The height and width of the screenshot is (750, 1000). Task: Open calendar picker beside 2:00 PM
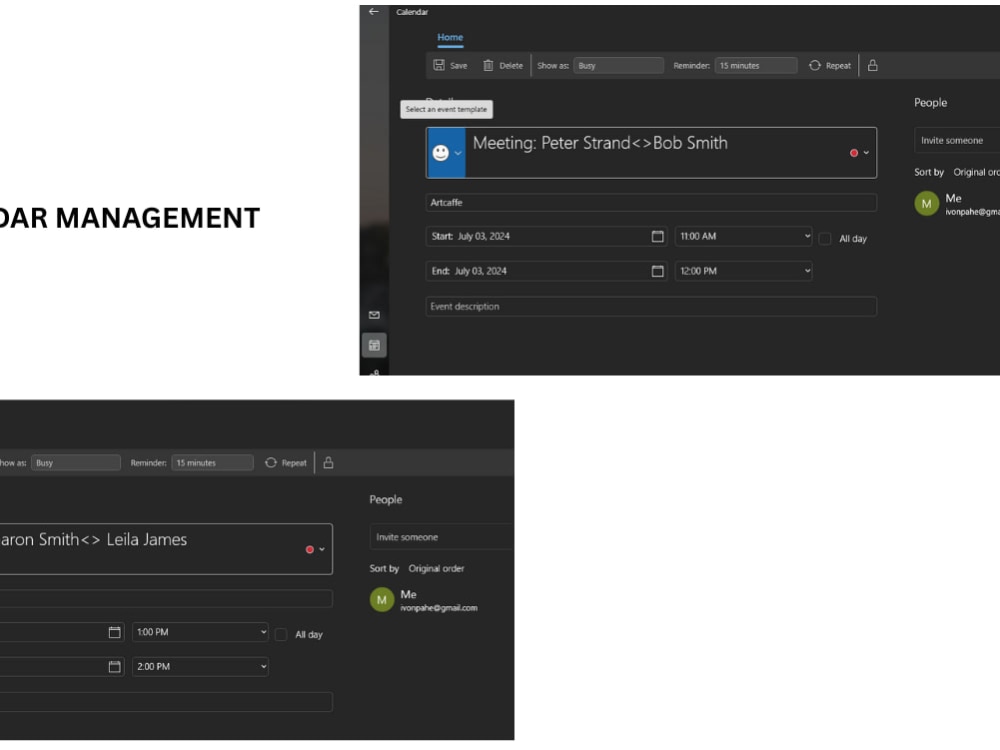click(115, 666)
